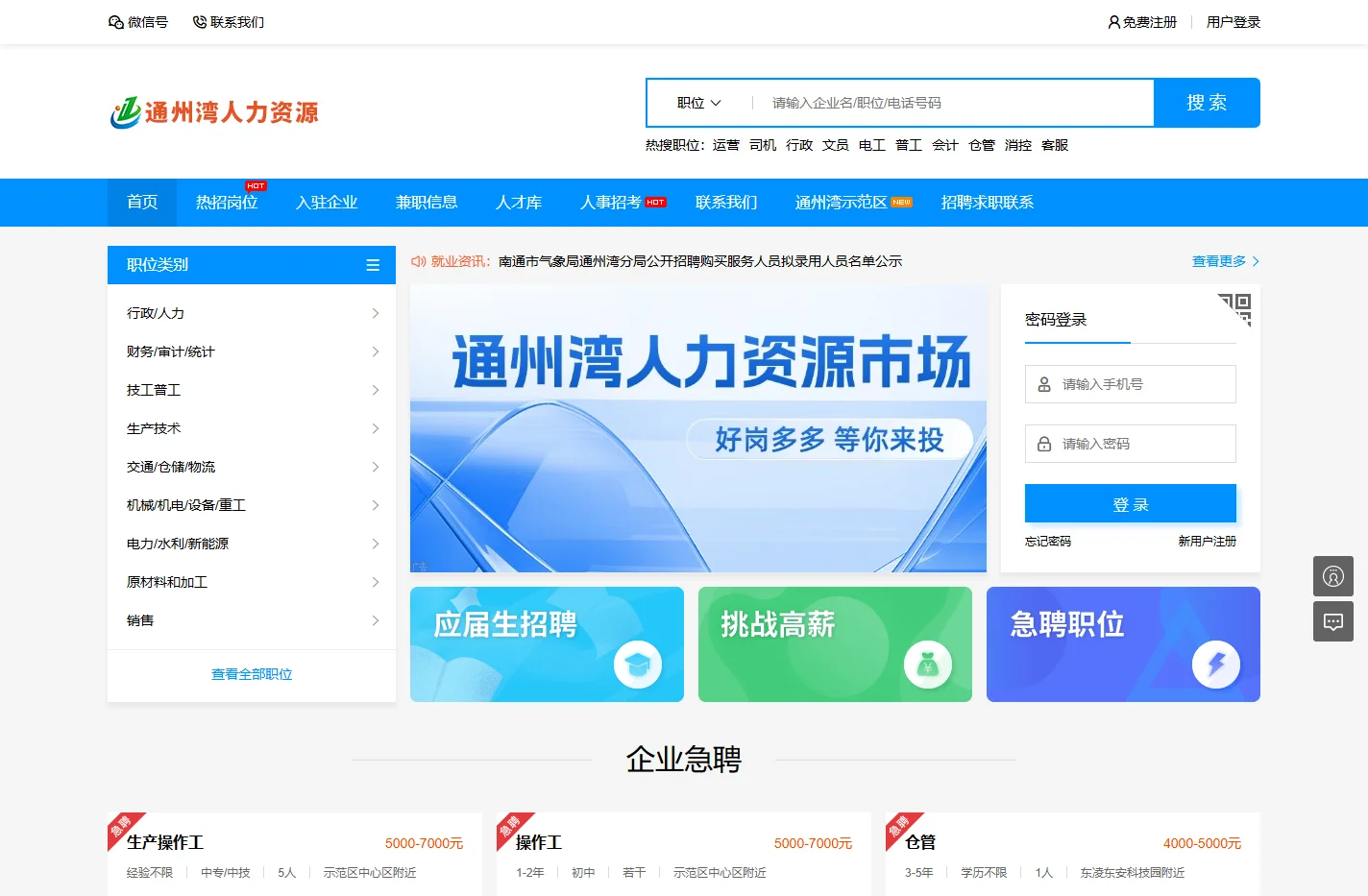Click the 搜索 search button
The height and width of the screenshot is (896, 1368).
[1207, 103]
